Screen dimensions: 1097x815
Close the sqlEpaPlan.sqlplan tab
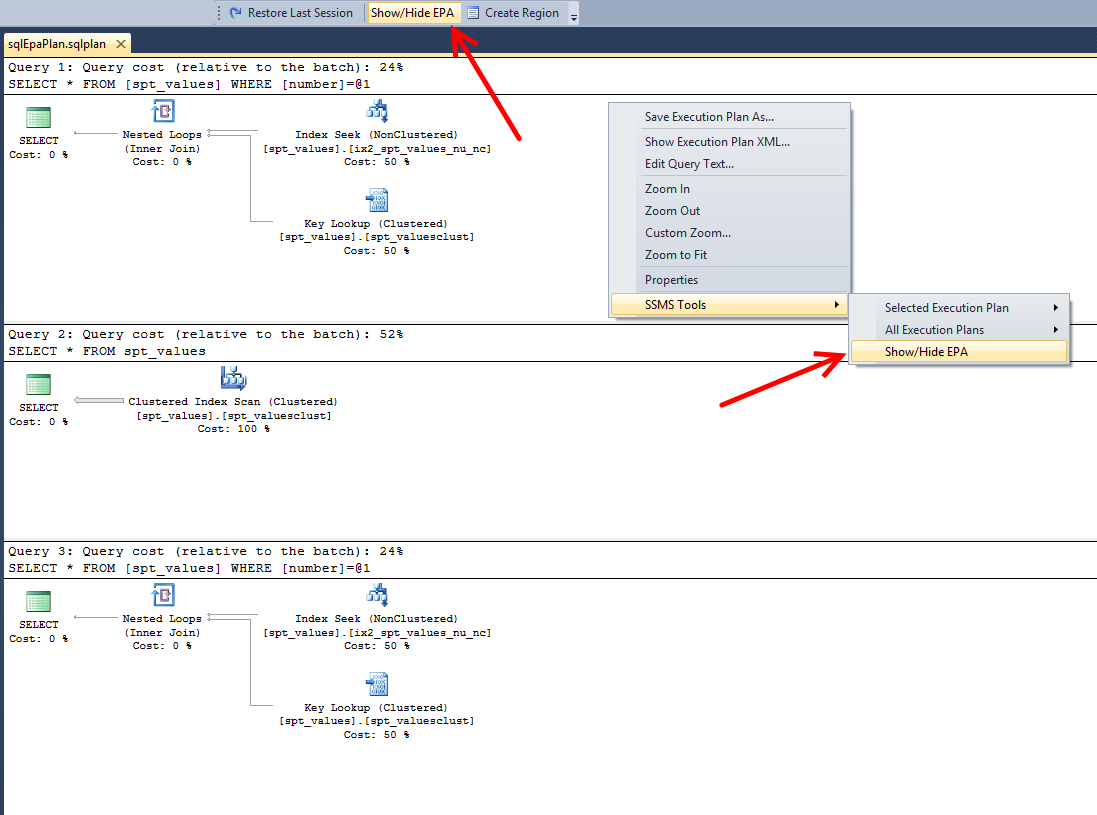coord(120,44)
